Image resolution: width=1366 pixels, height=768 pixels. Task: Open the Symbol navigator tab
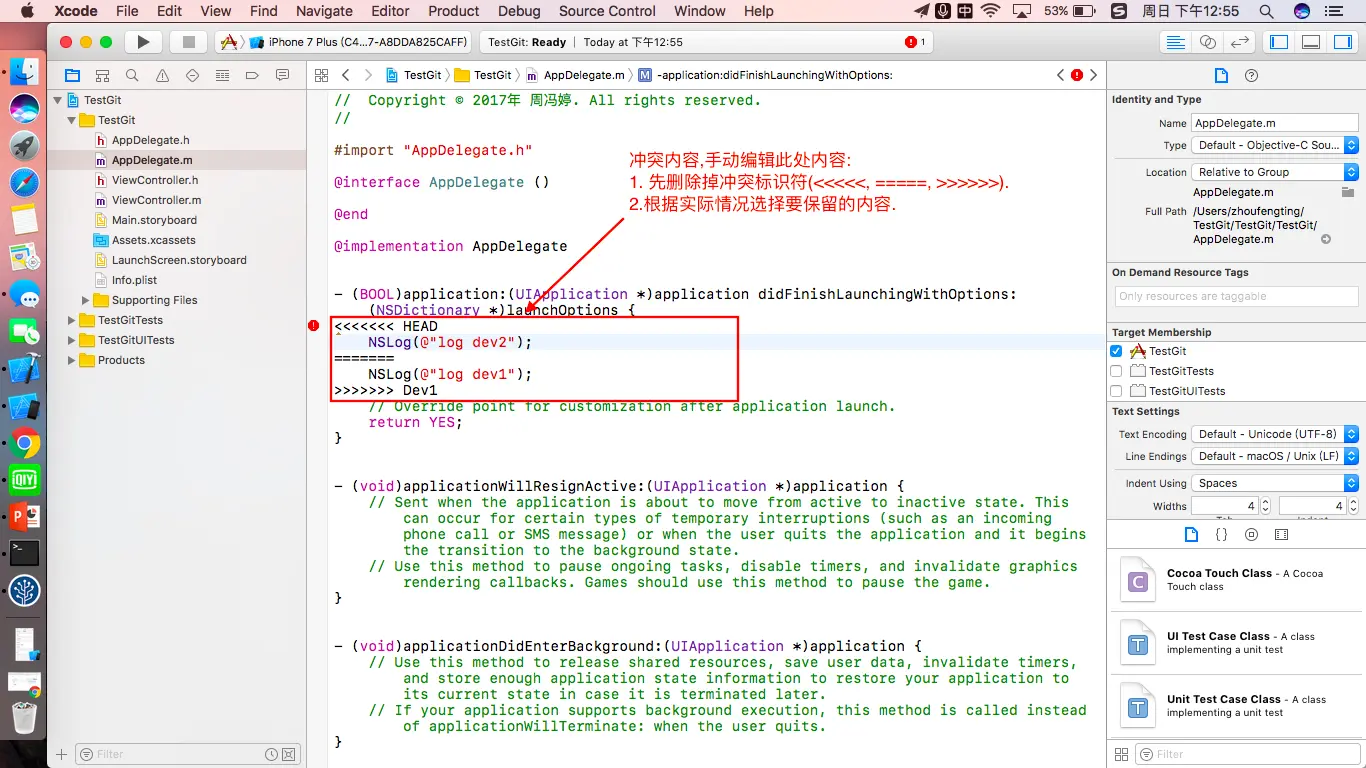102,75
